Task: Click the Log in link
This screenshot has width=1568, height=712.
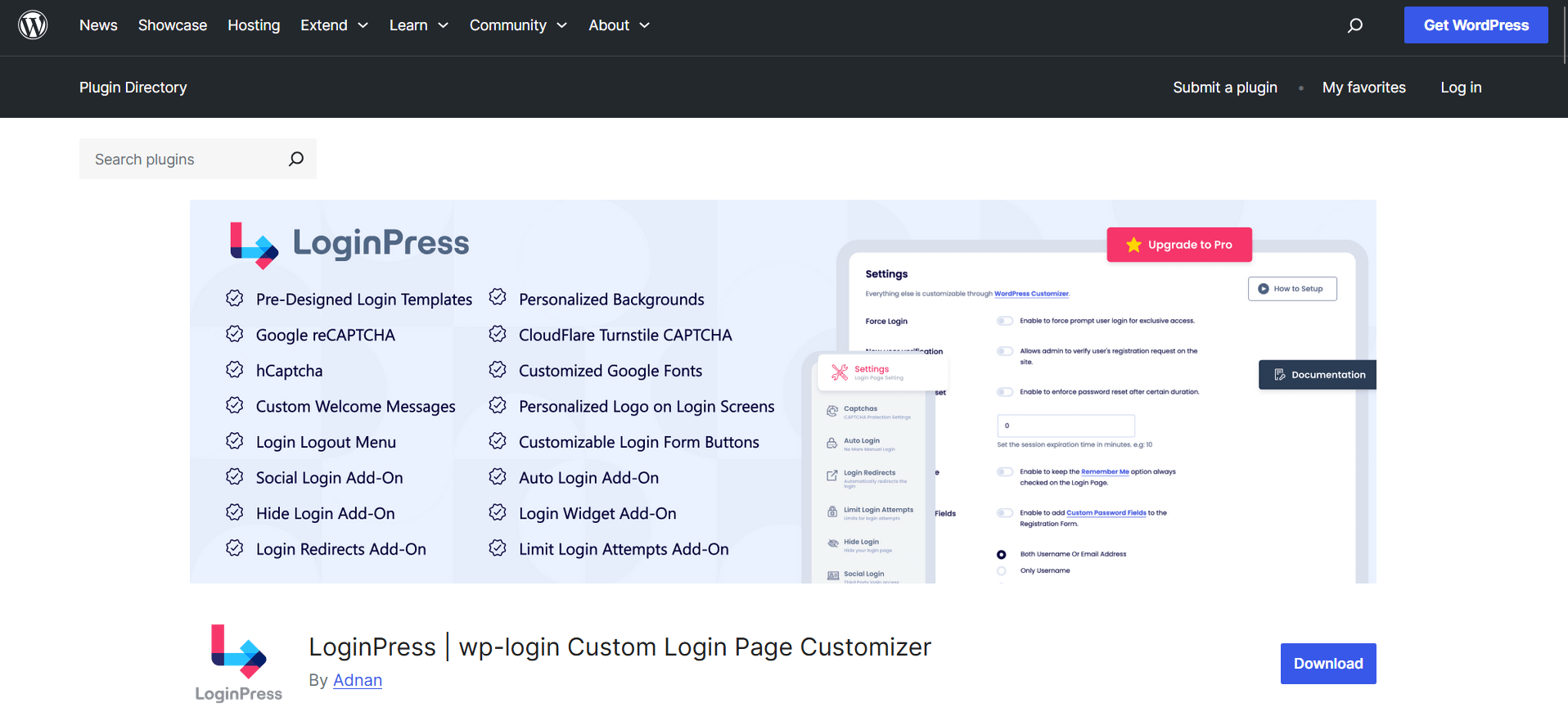Action: point(1462,88)
